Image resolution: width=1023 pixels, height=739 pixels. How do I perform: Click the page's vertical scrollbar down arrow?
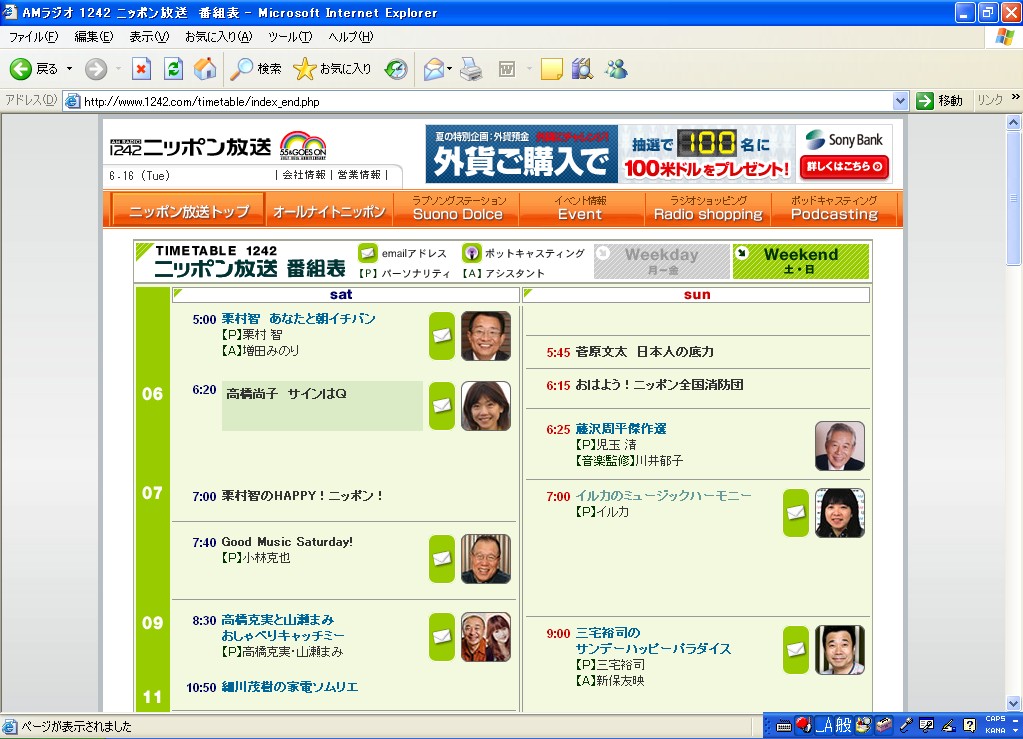[1014, 703]
